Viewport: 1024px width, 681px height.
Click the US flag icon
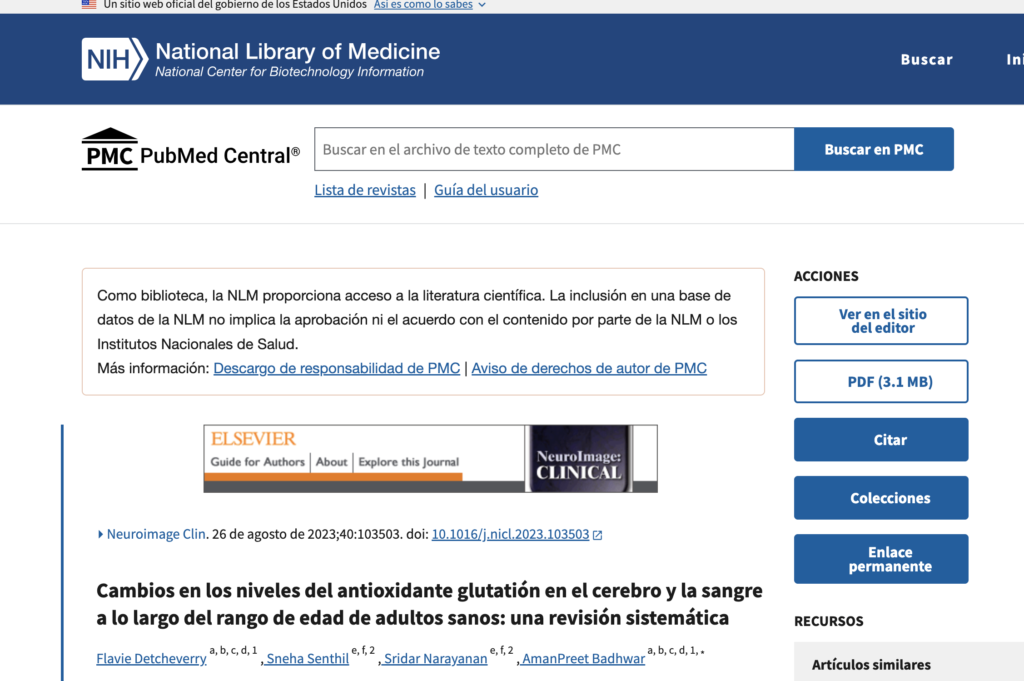(89, 5)
